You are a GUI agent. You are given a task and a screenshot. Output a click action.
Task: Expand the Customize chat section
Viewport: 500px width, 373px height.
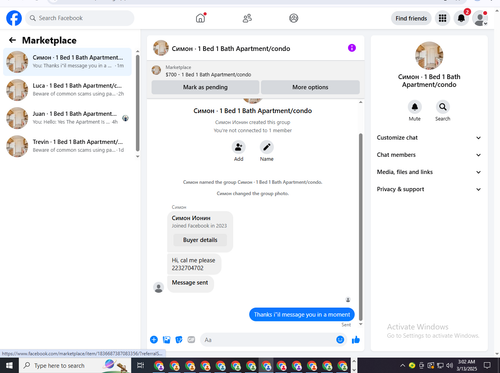click(x=429, y=138)
